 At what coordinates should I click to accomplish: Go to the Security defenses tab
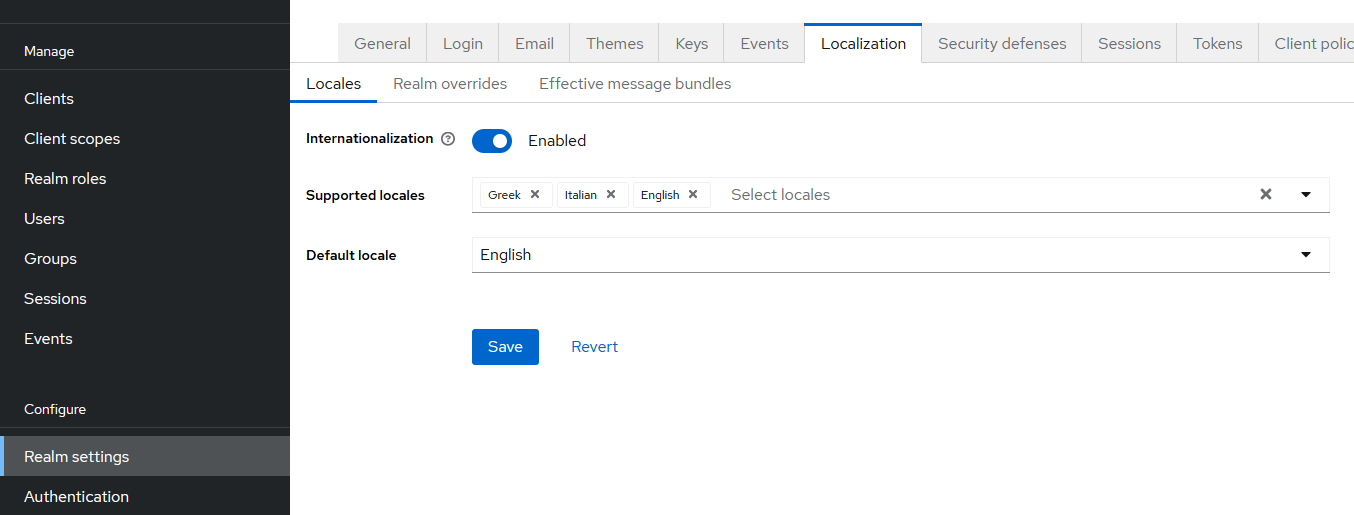(1002, 44)
